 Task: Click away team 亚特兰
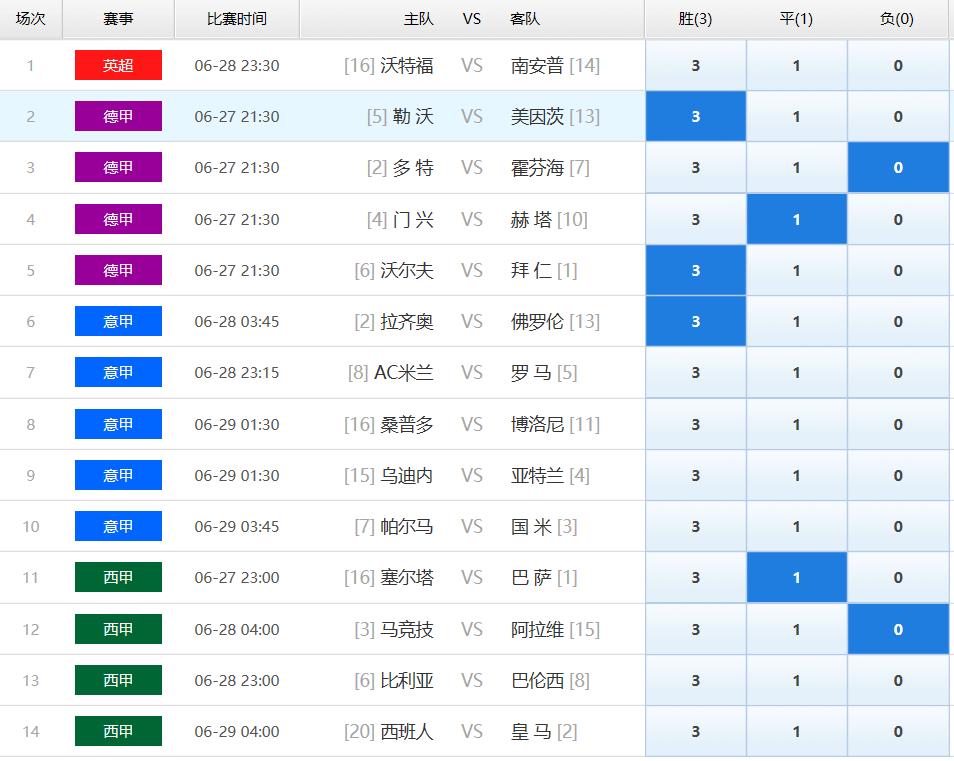coord(537,475)
